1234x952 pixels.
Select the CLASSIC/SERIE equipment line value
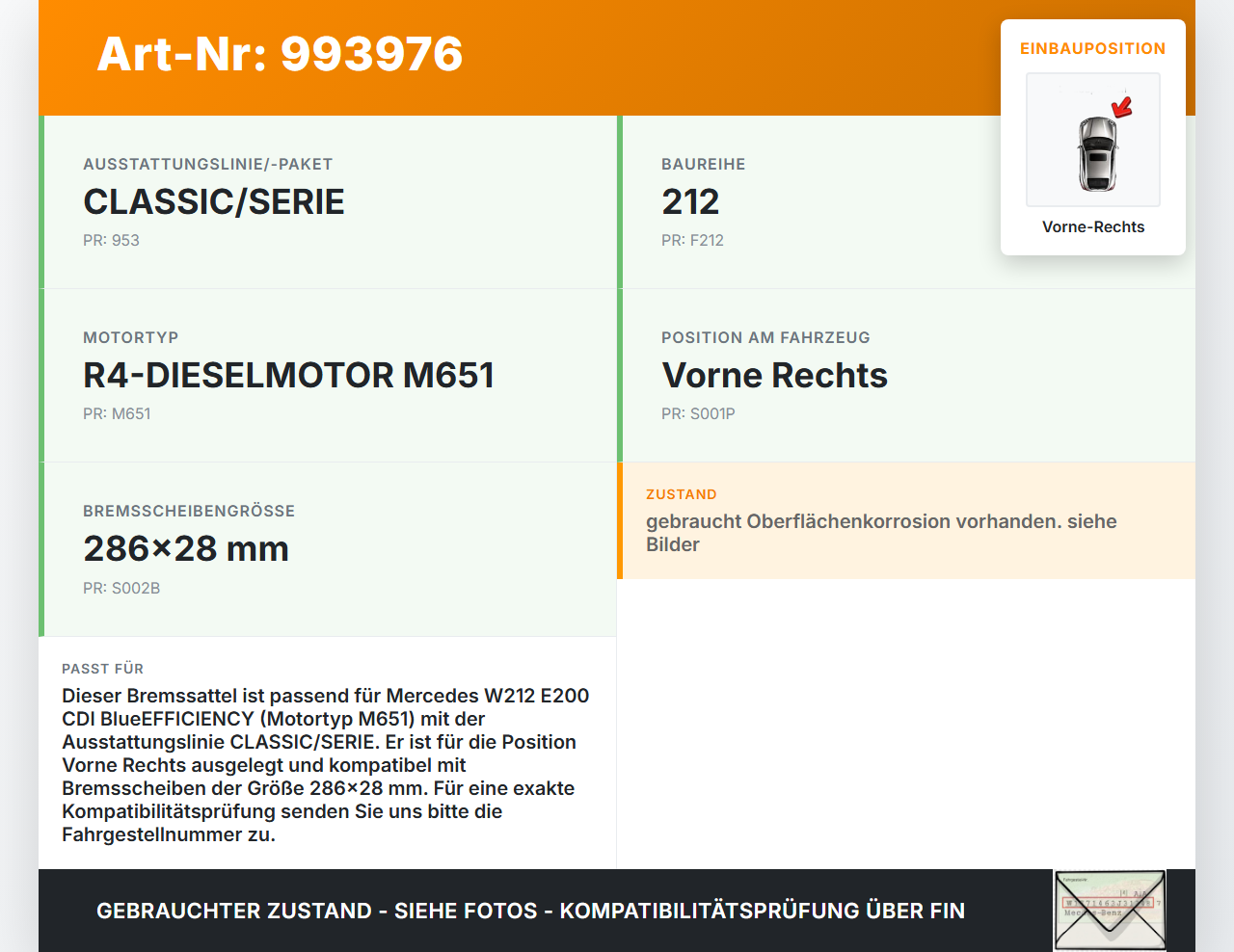[214, 202]
